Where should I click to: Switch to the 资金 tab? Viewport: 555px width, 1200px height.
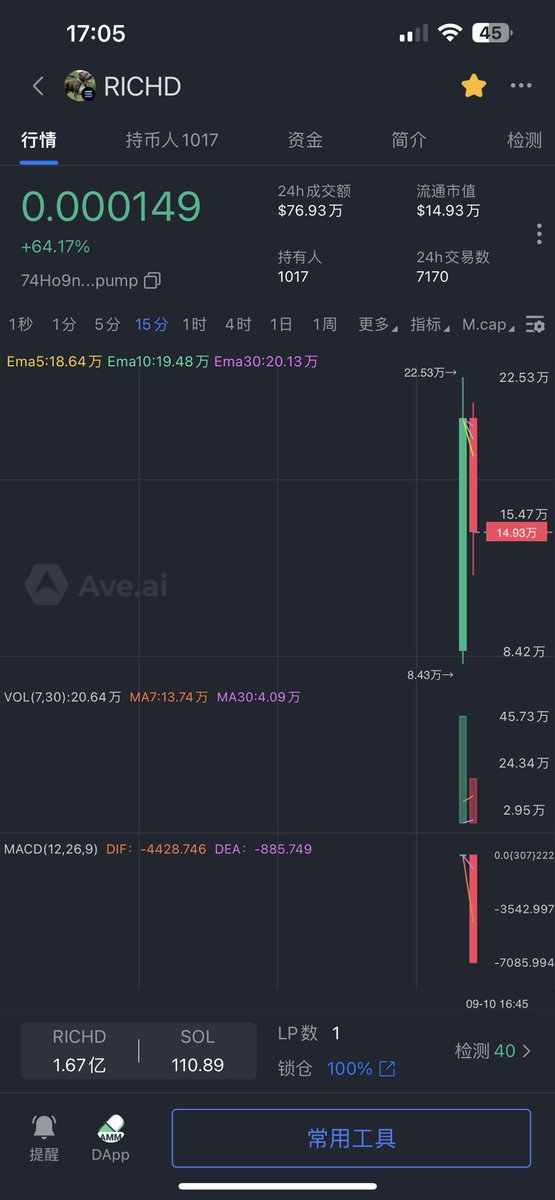[x=305, y=140]
